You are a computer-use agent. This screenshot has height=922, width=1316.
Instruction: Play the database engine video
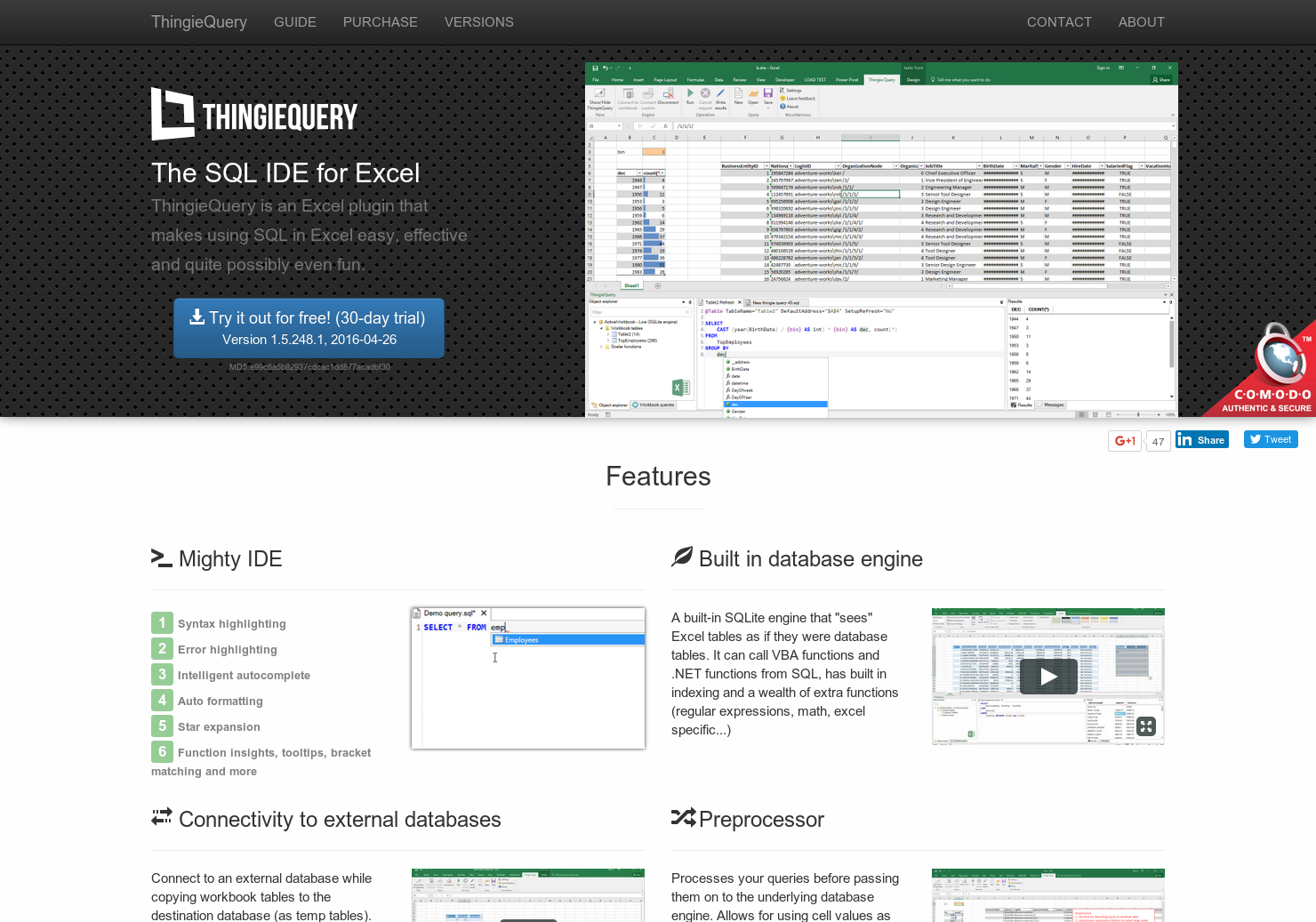pos(1048,677)
